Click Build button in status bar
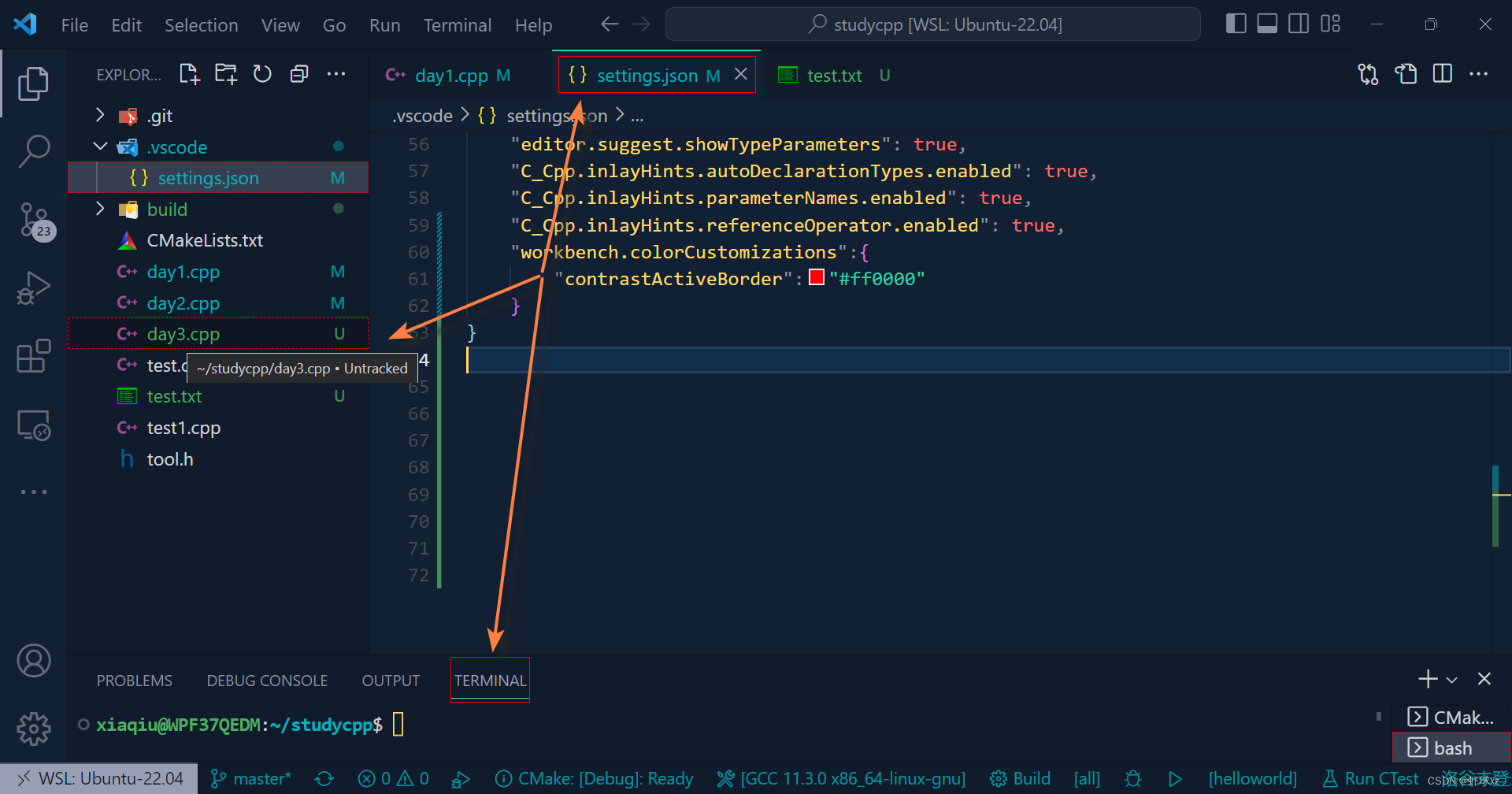Image resolution: width=1512 pixels, height=794 pixels. 1021,778
